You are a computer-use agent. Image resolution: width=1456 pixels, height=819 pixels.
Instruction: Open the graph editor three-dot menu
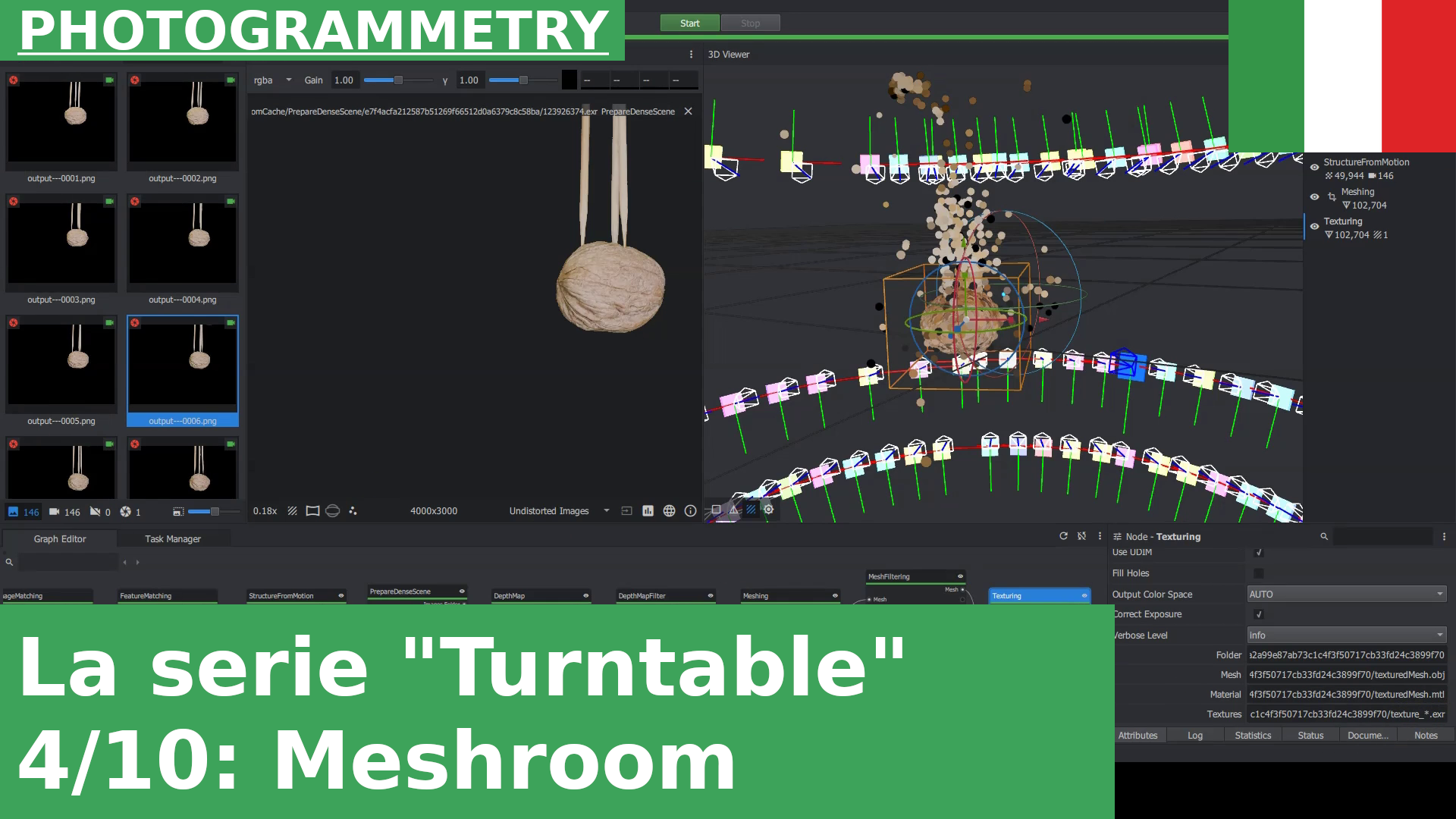(x=1100, y=536)
